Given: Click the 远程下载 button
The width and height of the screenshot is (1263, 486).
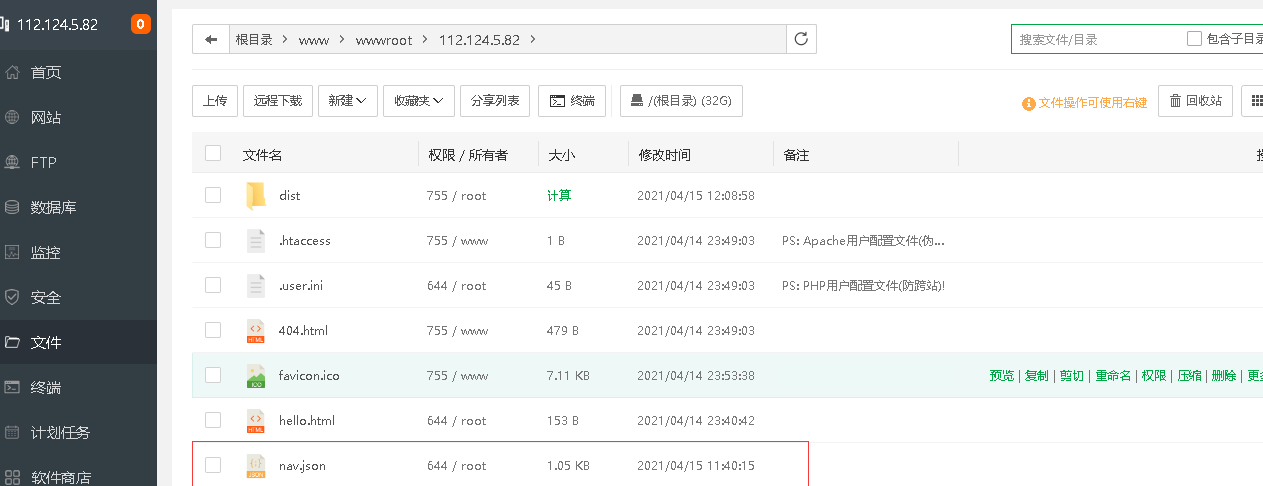Looking at the screenshot, I should click(x=278, y=101).
